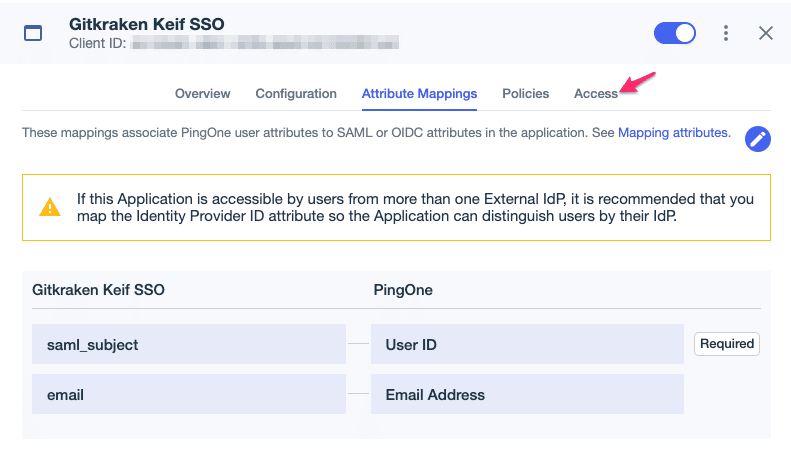Switch to the Overview tab
Screen dimensions: 791x470
[202, 94]
